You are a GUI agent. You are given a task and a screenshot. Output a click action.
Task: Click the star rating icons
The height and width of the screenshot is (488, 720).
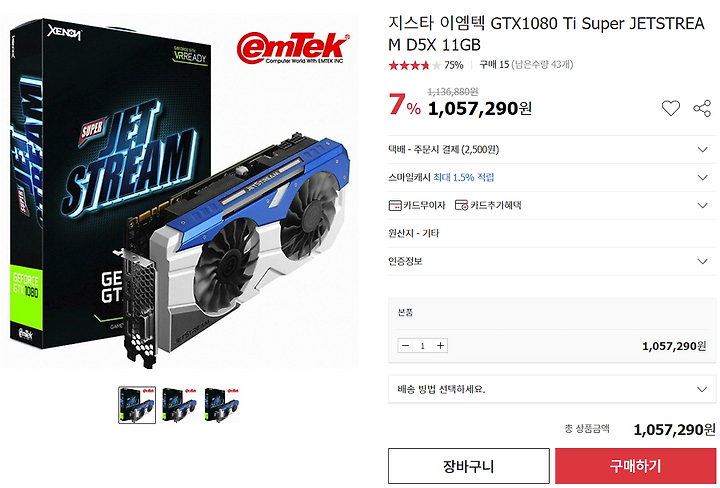(415, 65)
